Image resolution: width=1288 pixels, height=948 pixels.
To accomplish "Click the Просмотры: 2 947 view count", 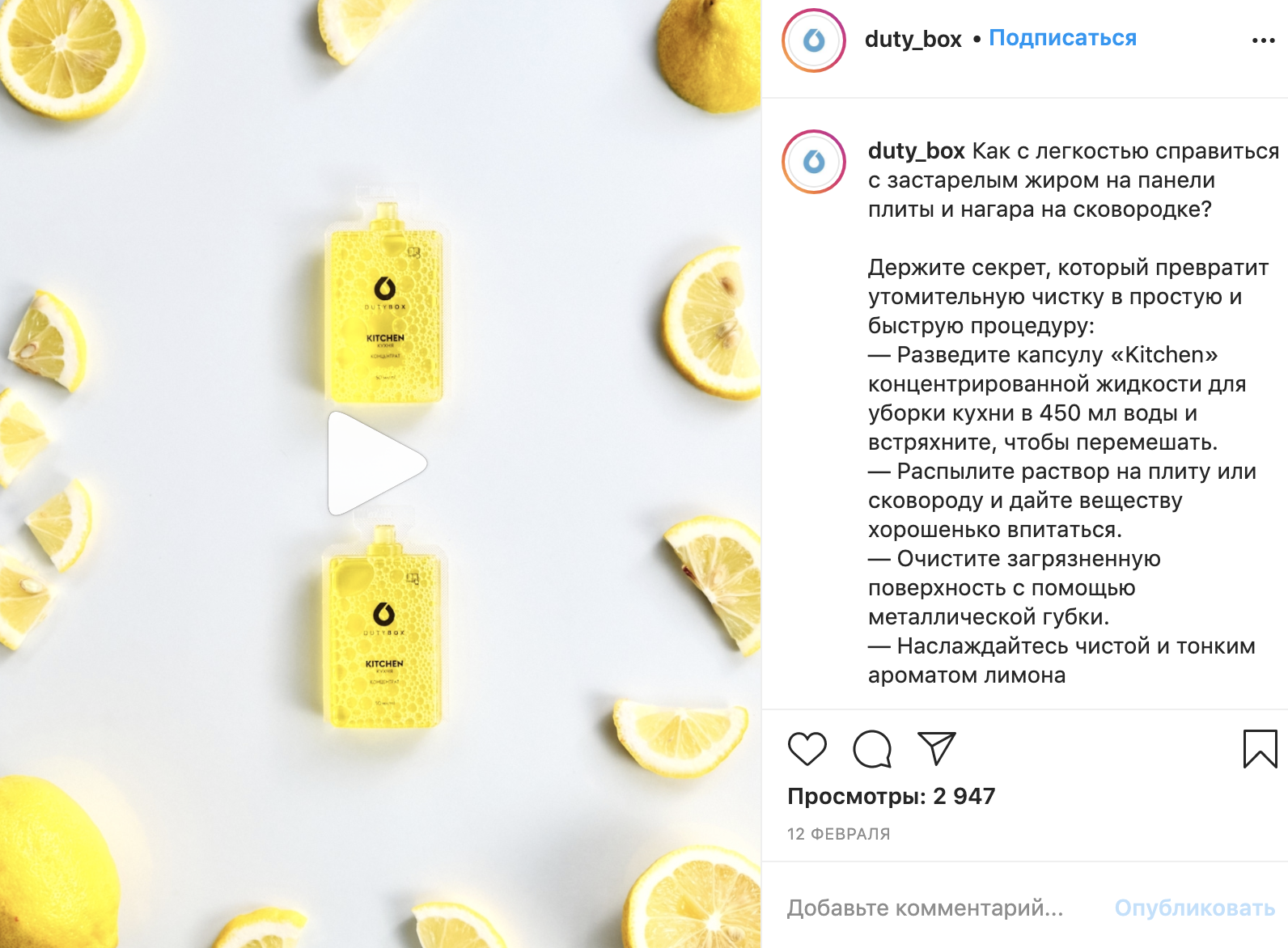I will click(x=891, y=796).
